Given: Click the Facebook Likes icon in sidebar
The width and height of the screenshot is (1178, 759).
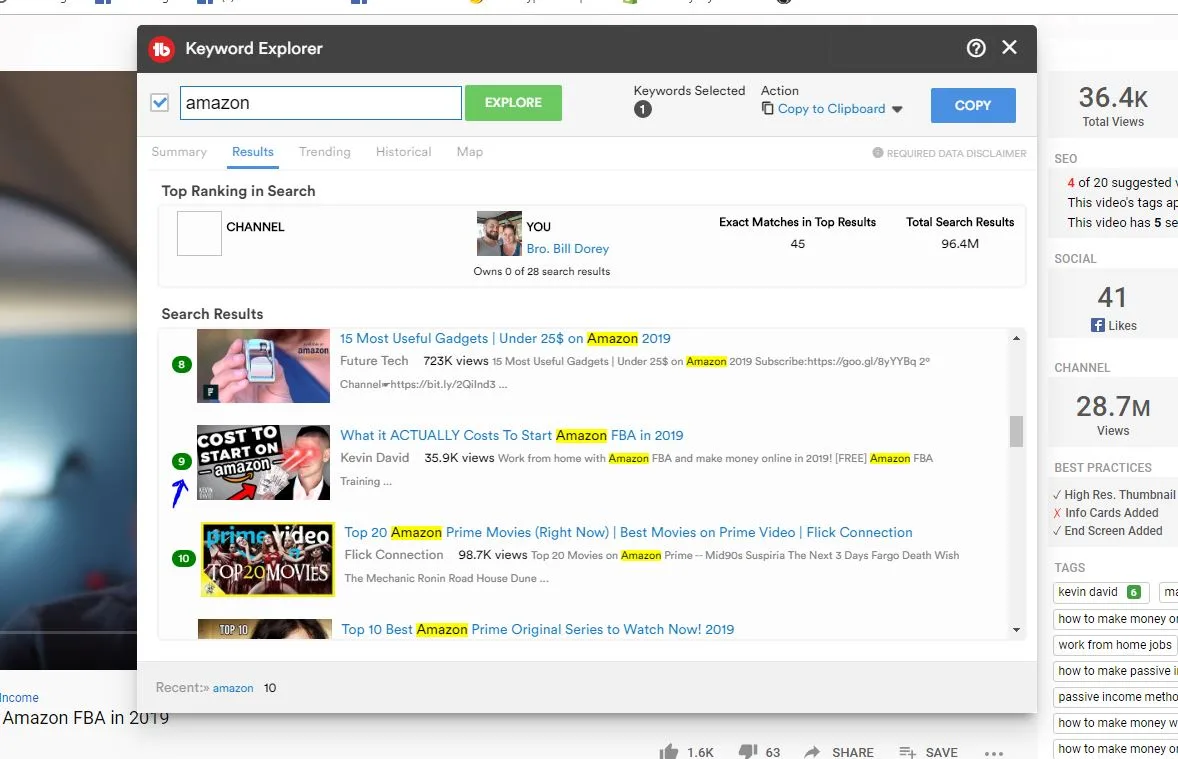Looking at the screenshot, I should point(1098,325).
